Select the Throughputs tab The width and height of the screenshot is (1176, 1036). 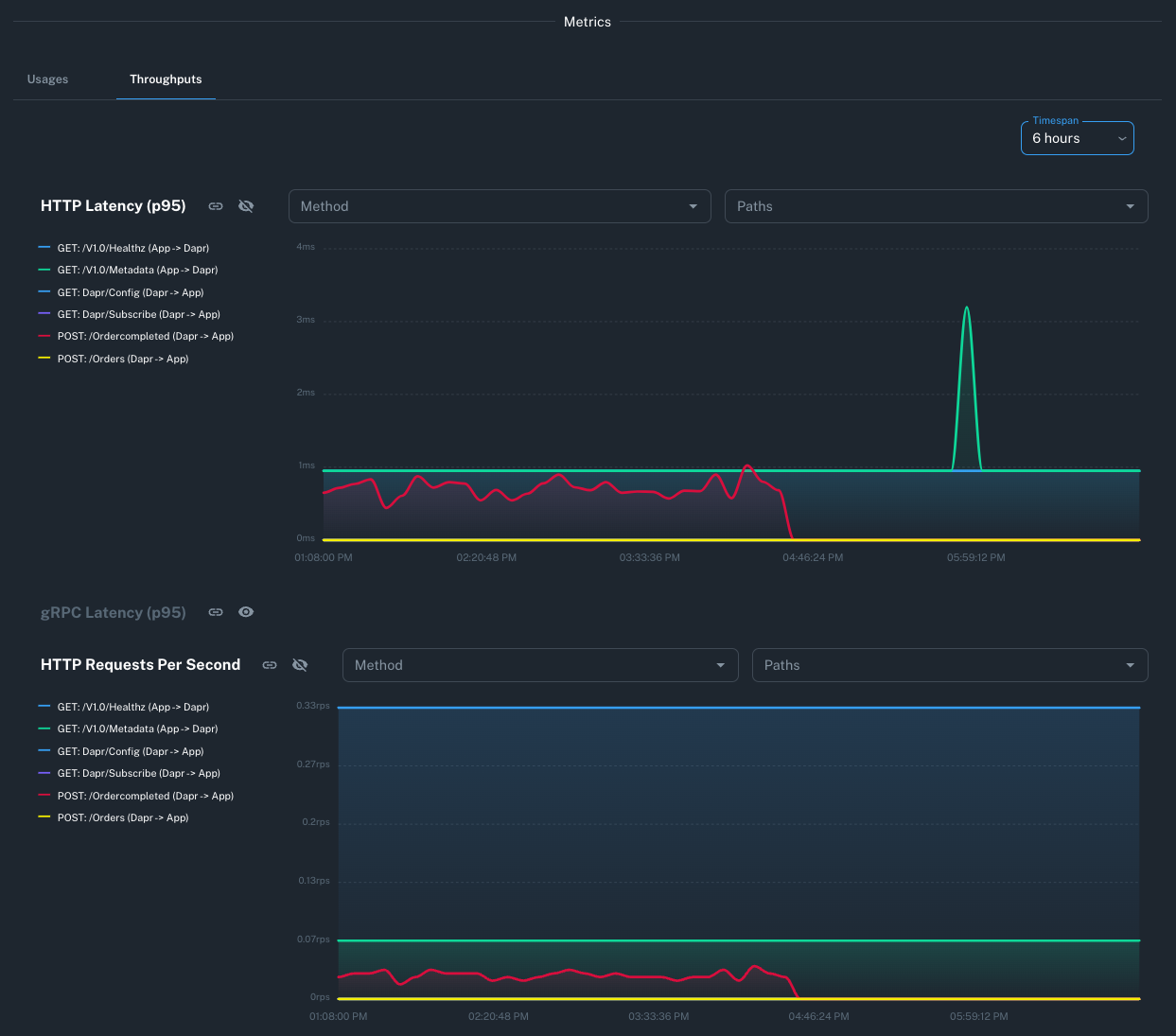click(166, 79)
